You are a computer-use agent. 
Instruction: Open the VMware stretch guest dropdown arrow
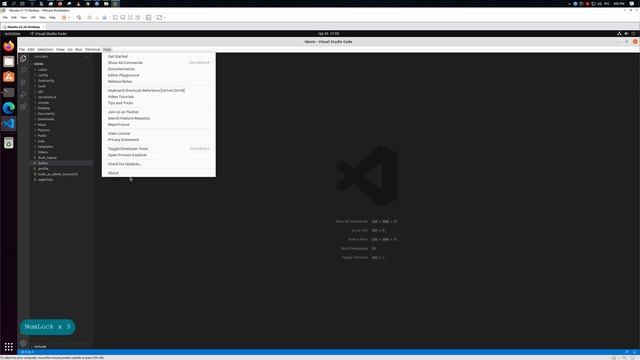[164, 18]
